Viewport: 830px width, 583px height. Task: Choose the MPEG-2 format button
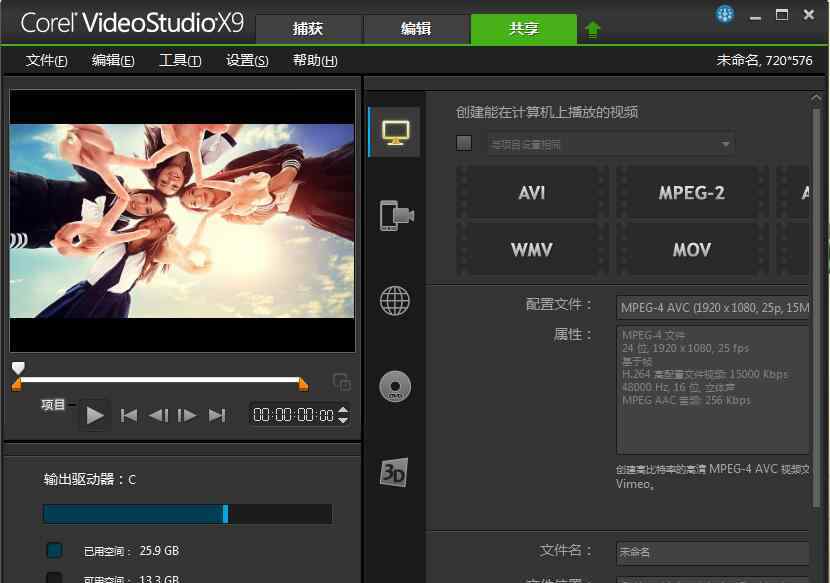(692, 193)
